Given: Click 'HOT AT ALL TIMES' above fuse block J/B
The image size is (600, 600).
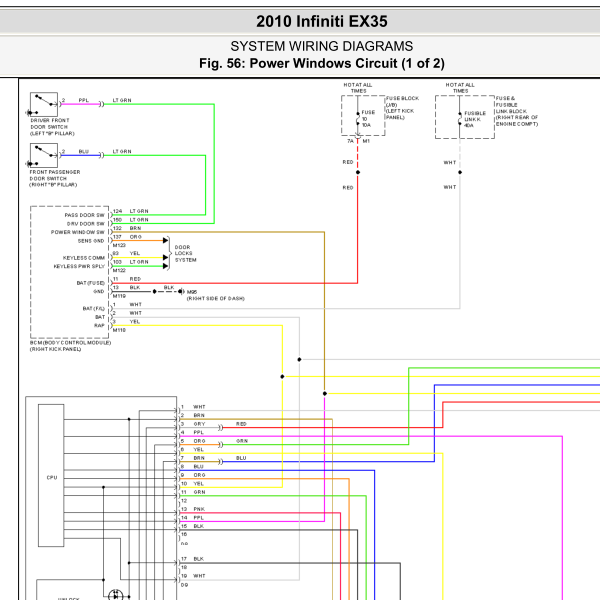Looking at the screenshot, I should (358, 88).
